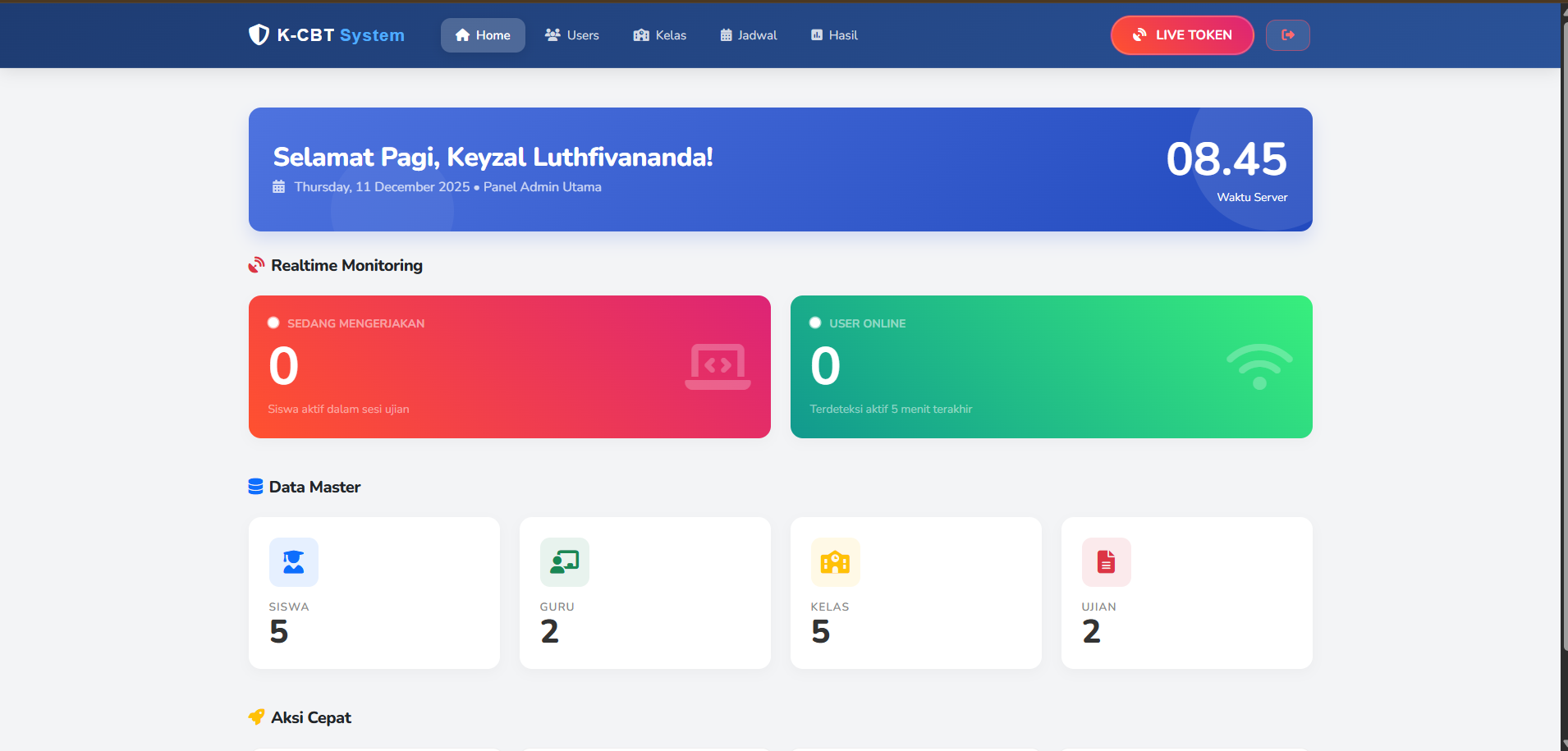The image size is (1568, 751).
Task: Open the Hasil results menu
Action: click(834, 35)
